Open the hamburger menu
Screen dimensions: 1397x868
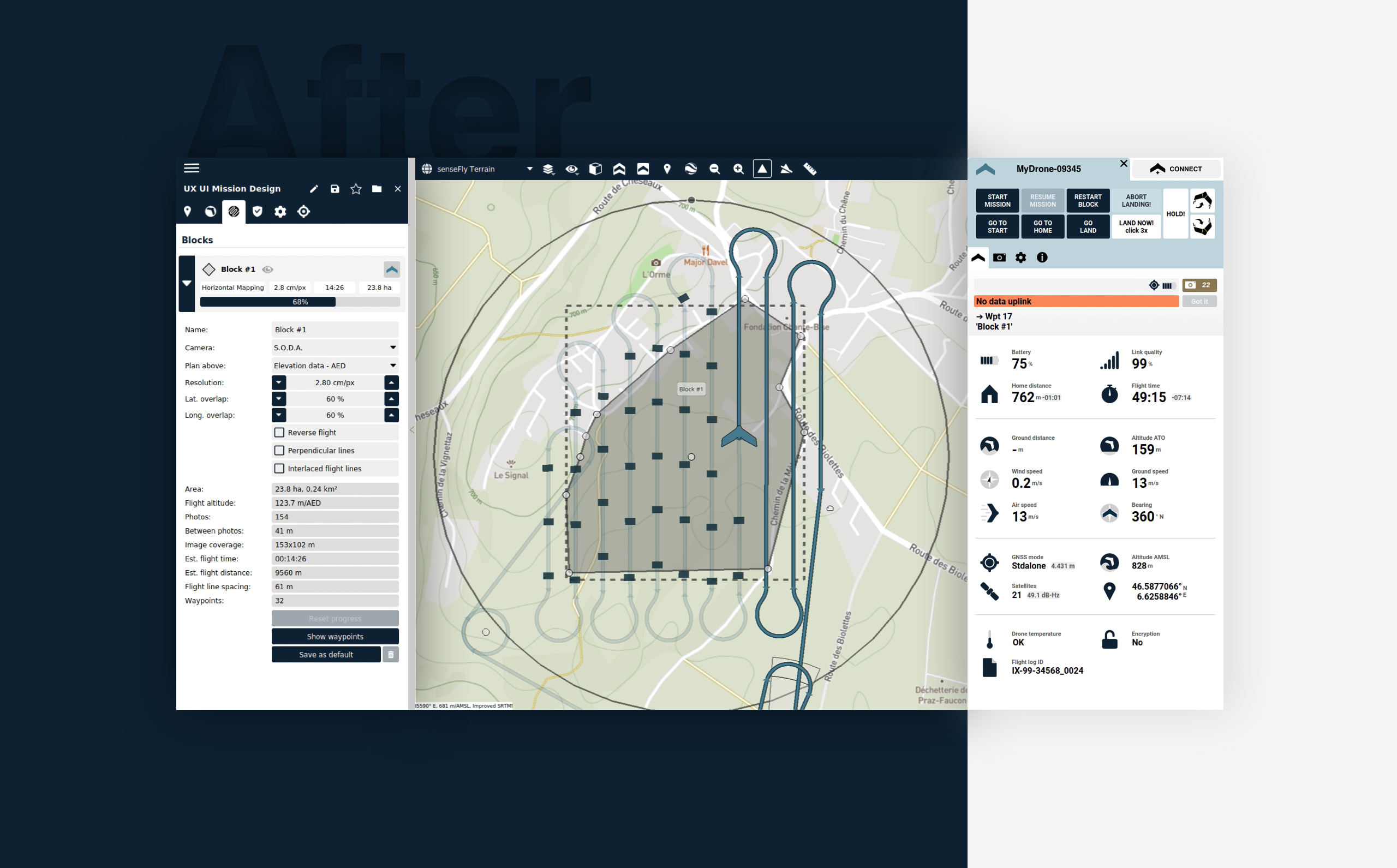click(191, 168)
